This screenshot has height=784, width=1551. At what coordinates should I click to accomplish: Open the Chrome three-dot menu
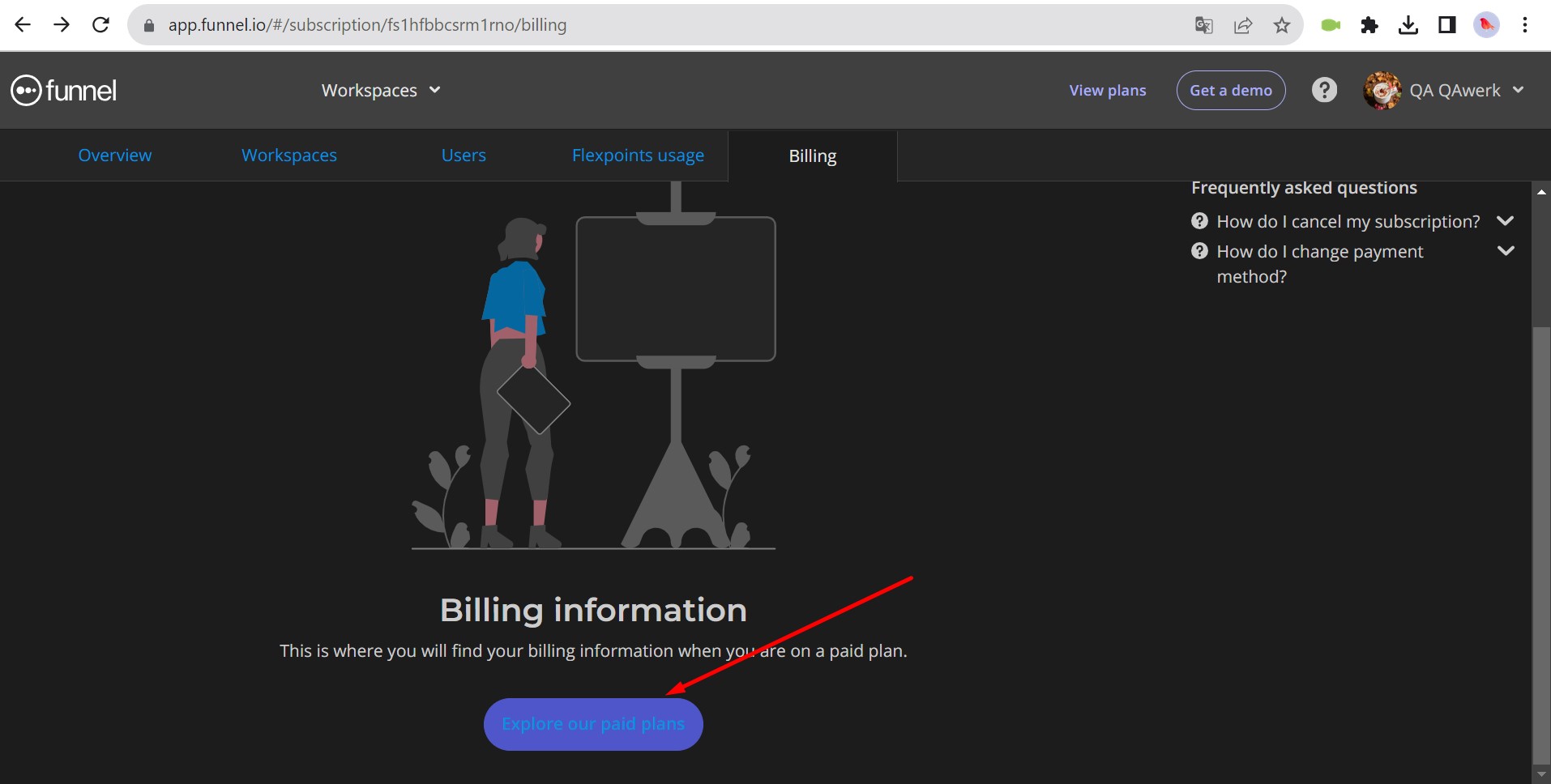pyautogui.click(x=1525, y=25)
